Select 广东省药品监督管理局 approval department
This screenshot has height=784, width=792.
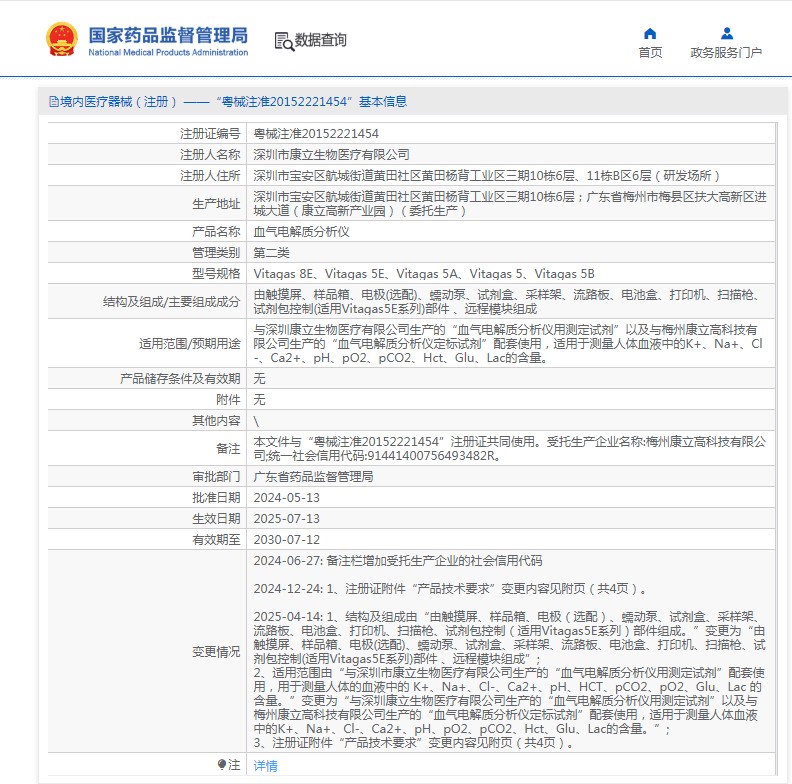pyautogui.click(x=313, y=477)
